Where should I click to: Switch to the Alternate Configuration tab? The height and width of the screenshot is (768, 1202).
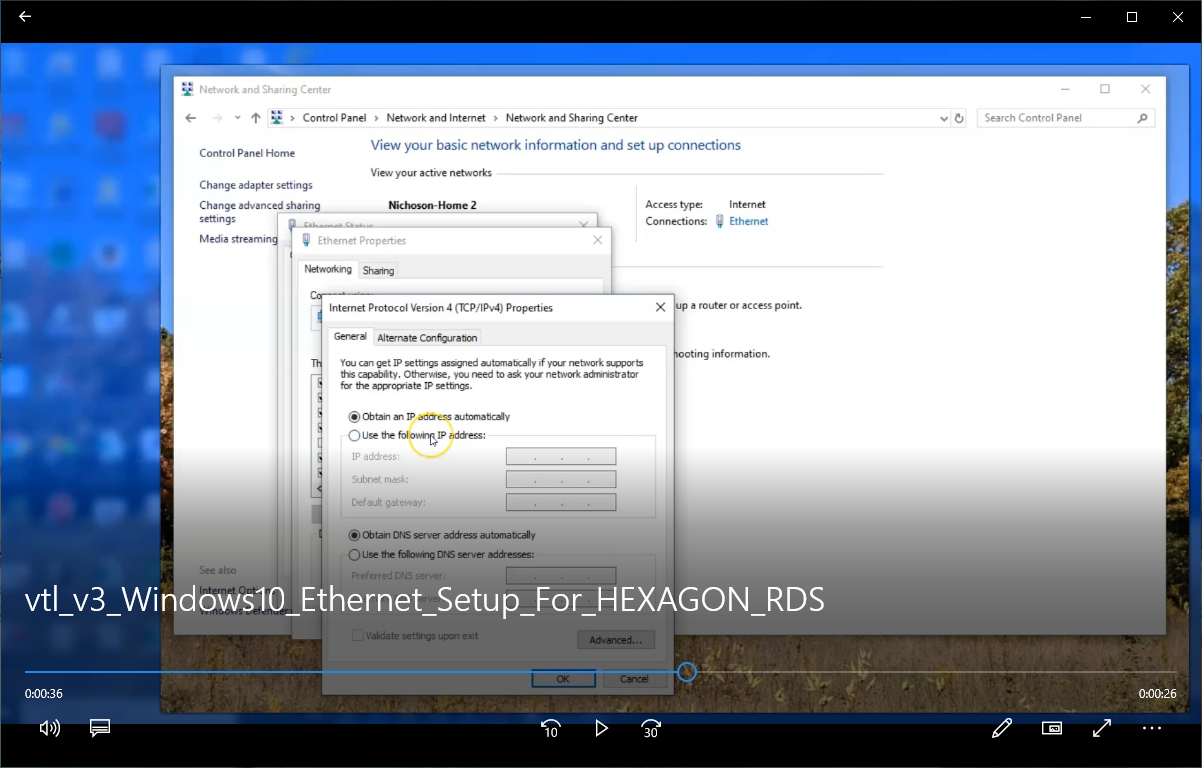point(427,338)
